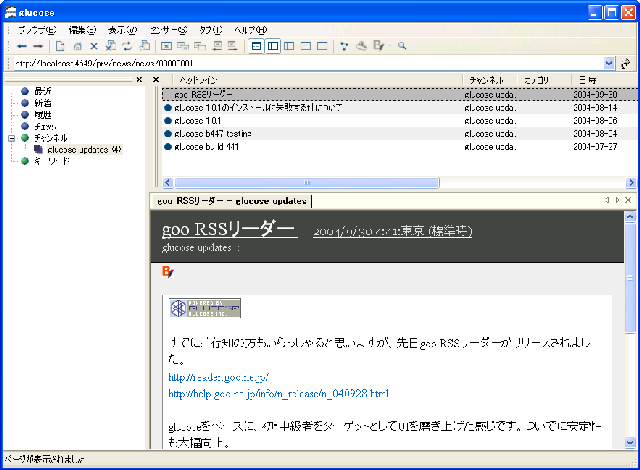This screenshot has height=470, width=640.
Task: Click the powered-by banner image in article
Action: 205,308
